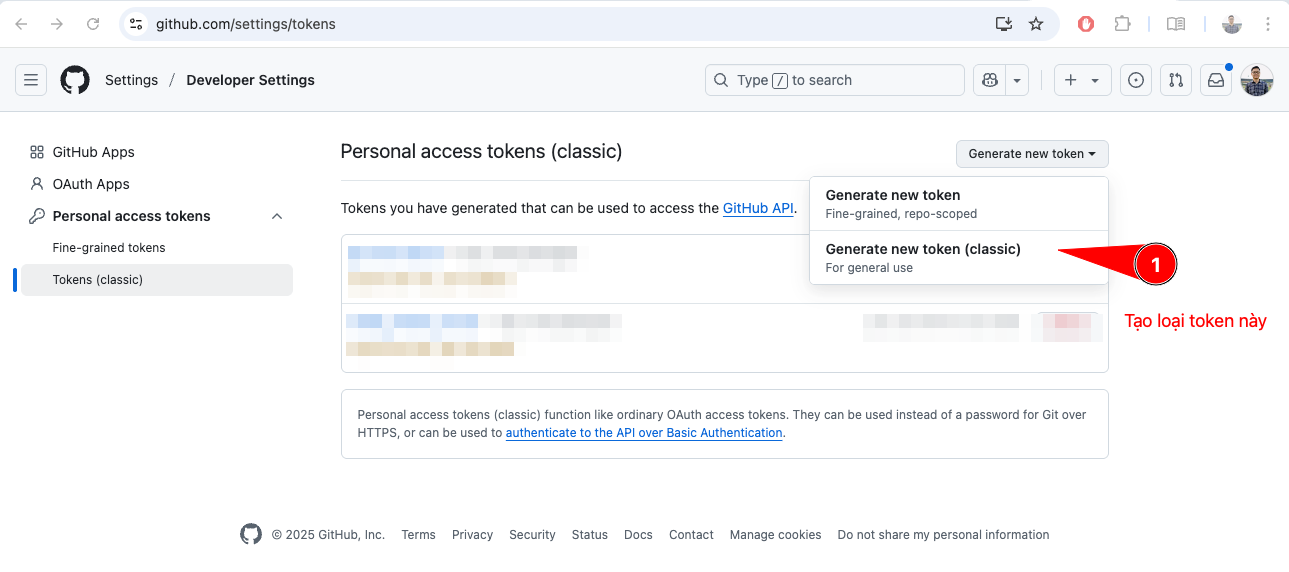Open the GitHub hamburger navigation menu

31,80
